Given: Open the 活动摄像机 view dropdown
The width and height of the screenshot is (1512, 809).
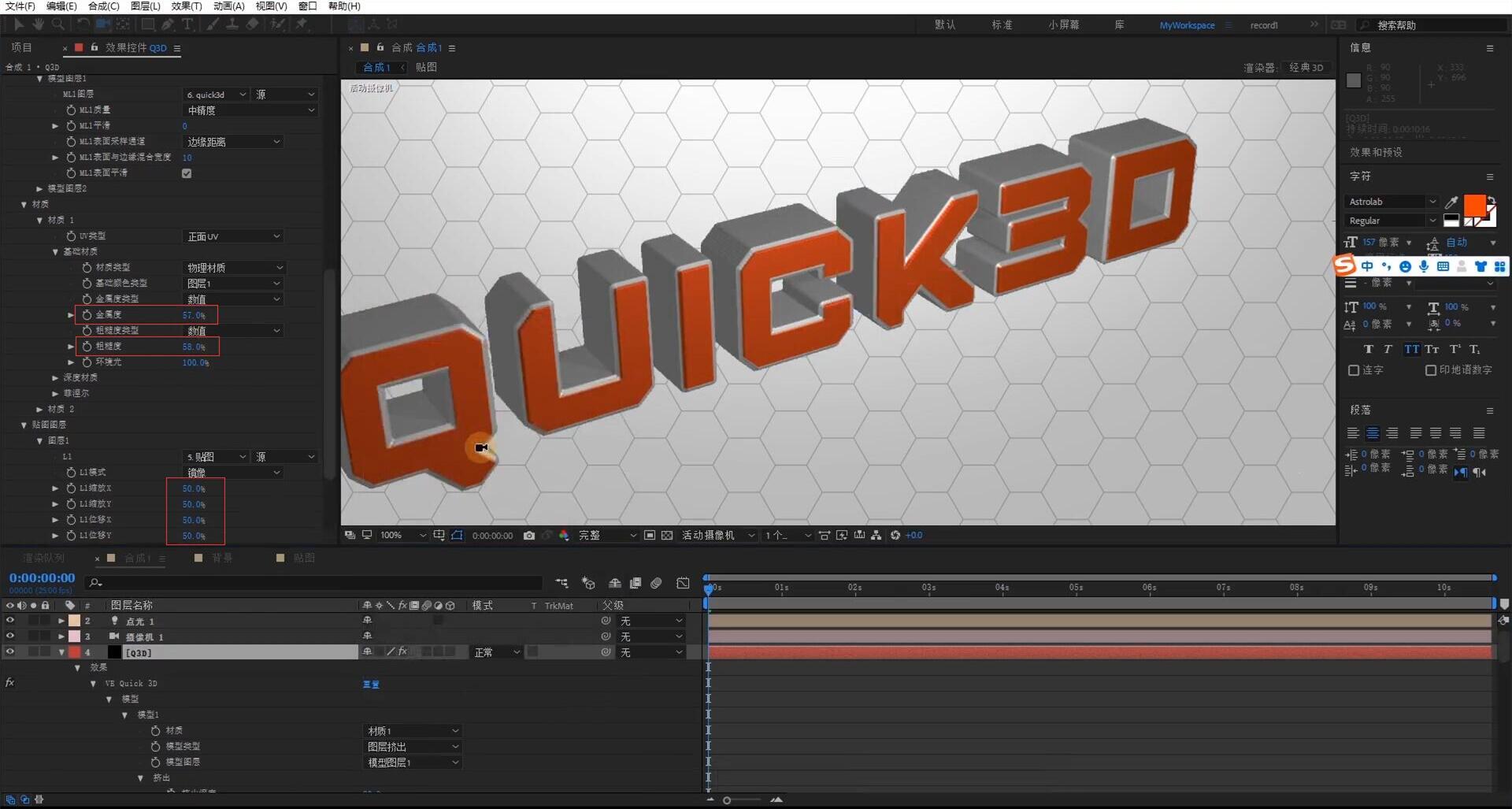Looking at the screenshot, I should 718,535.
